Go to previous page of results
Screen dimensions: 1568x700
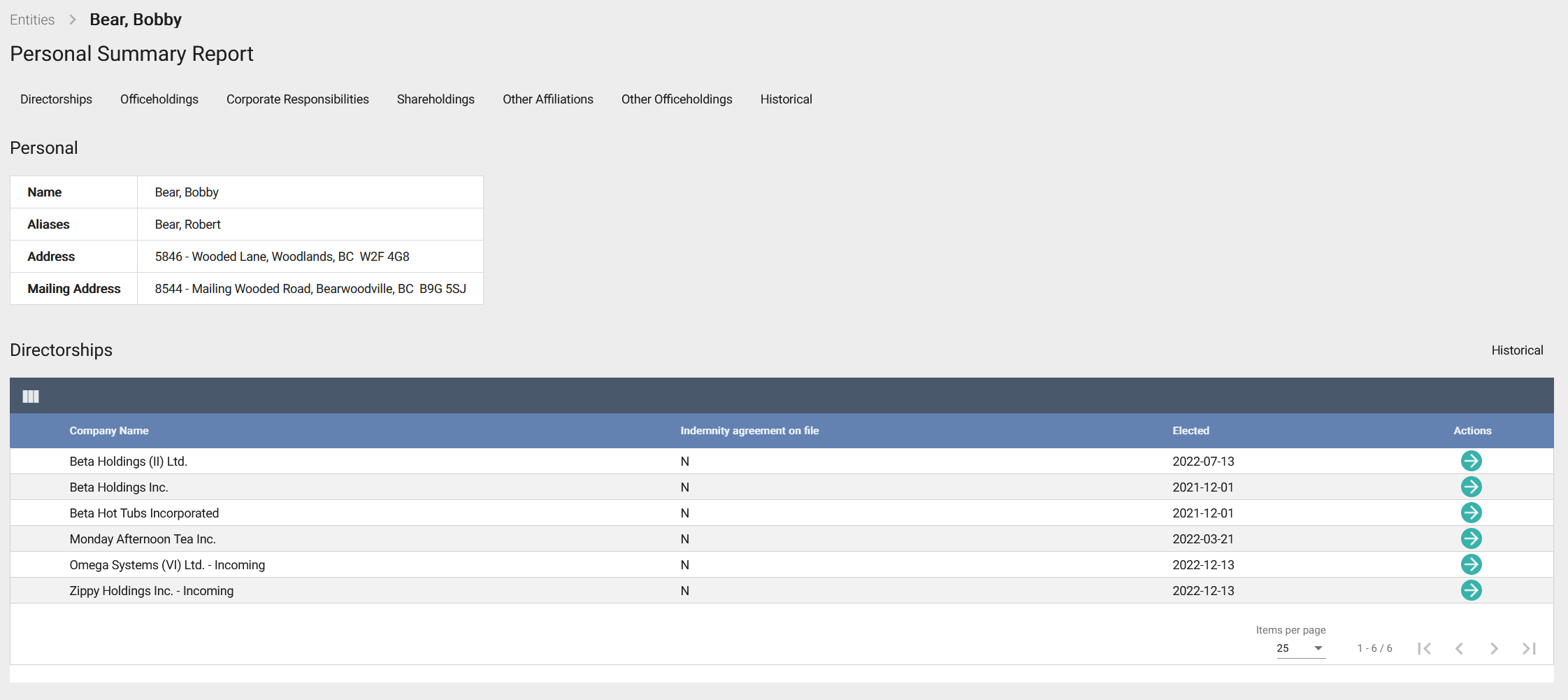[x=1459, y=648]
